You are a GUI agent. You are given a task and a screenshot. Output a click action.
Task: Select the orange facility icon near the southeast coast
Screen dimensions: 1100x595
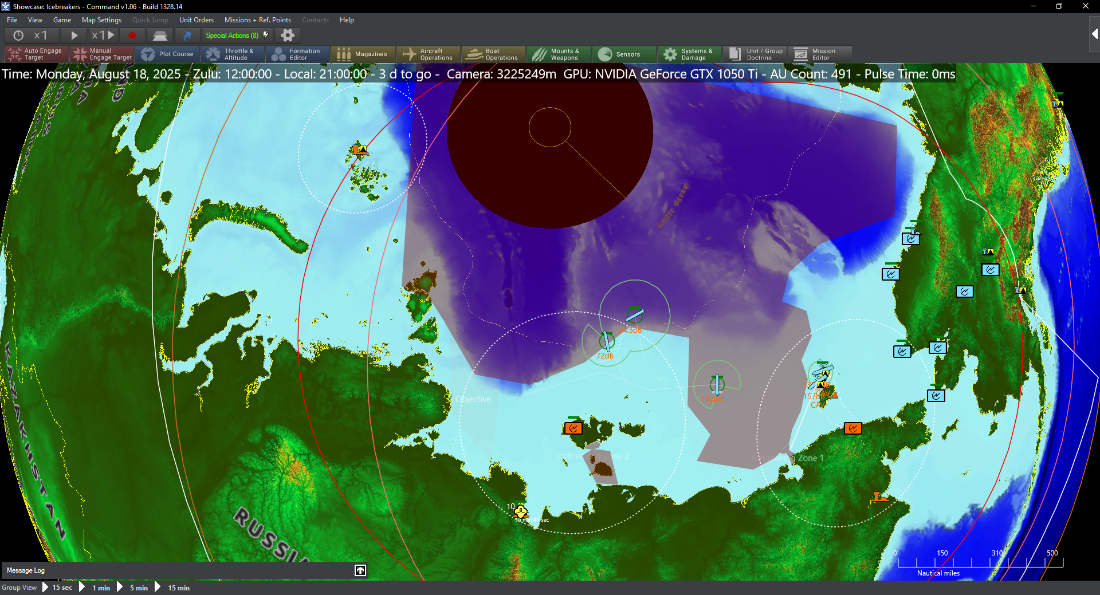[879, 497]
